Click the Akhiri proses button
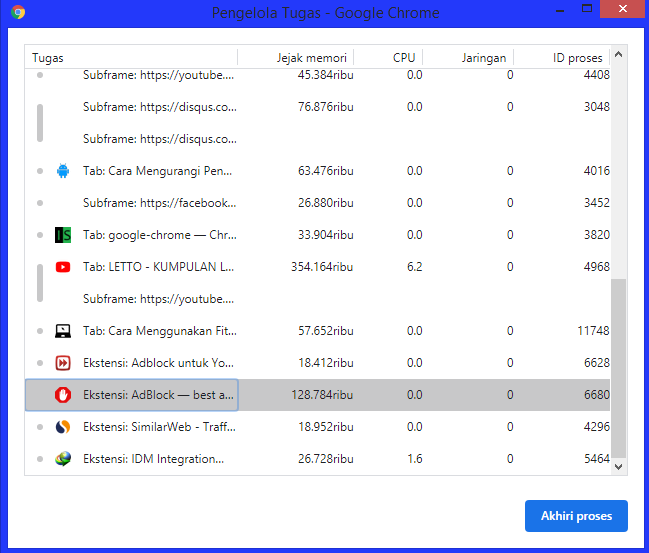This screenshot has width=649, height=553. coord(576,516)
